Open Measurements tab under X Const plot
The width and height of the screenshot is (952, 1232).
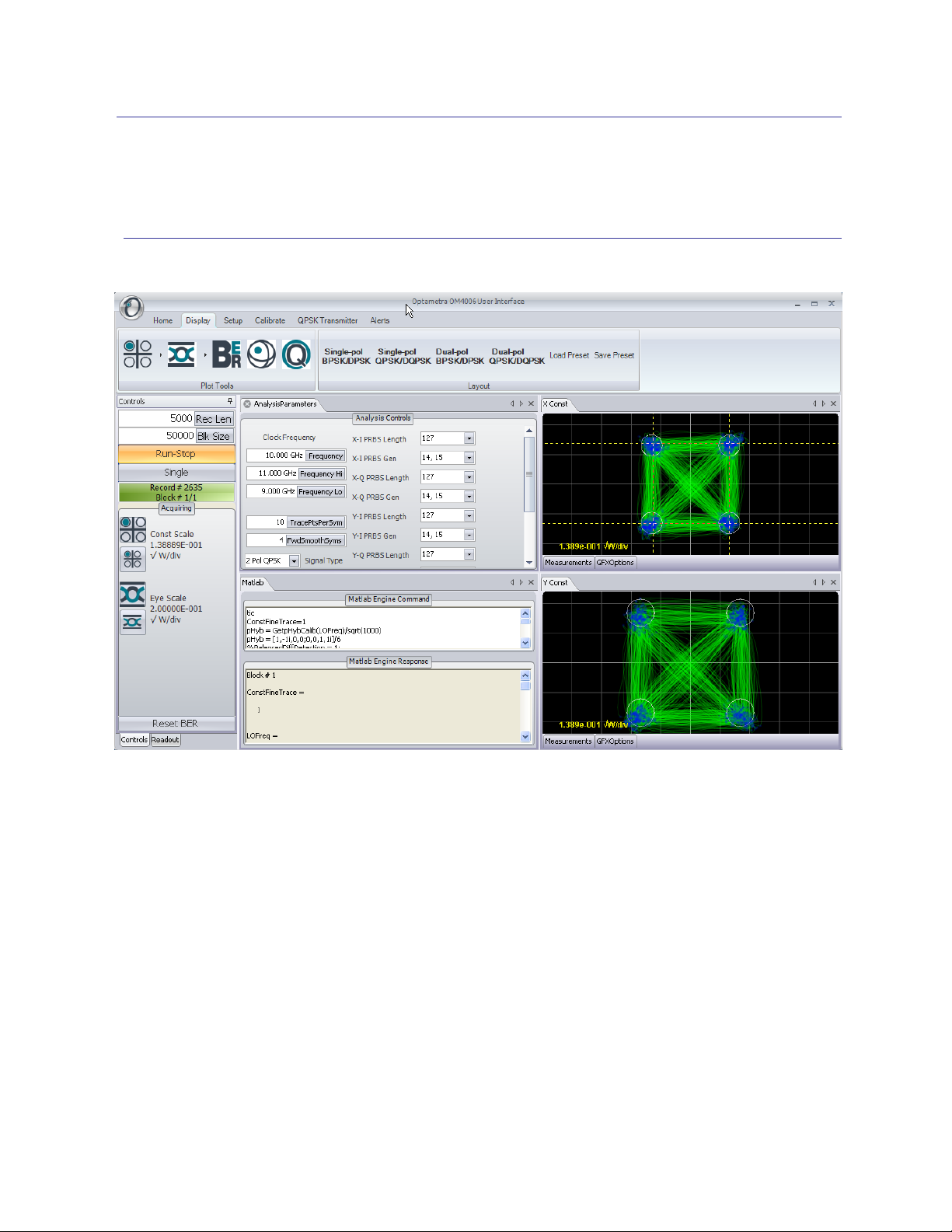pyautogui.click(x=568, y=563)
